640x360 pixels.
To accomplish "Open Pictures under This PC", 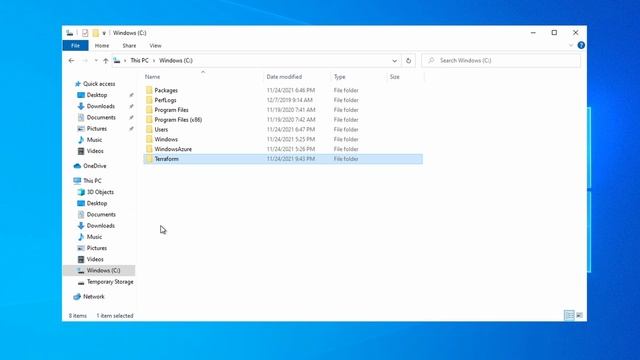I will (97, 248).
